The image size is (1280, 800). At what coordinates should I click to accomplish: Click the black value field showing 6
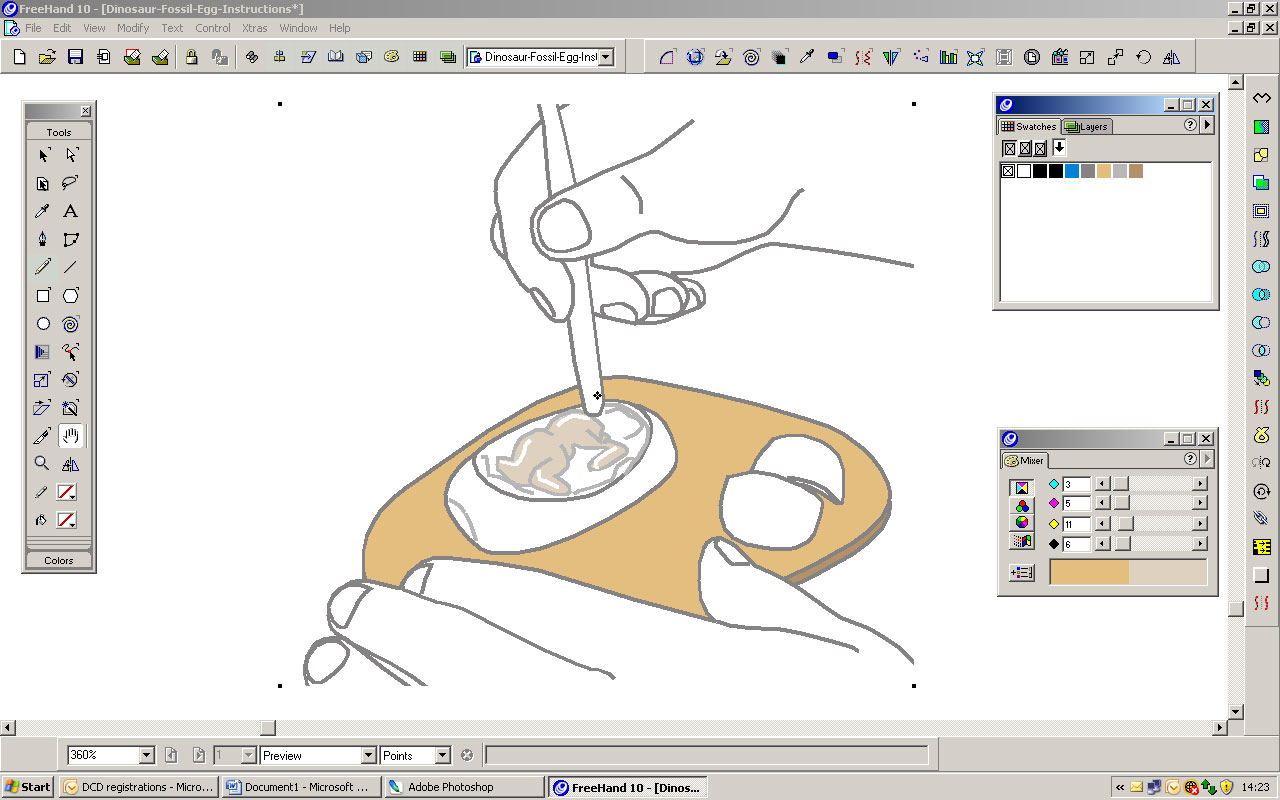click(x=1076, y=544)
